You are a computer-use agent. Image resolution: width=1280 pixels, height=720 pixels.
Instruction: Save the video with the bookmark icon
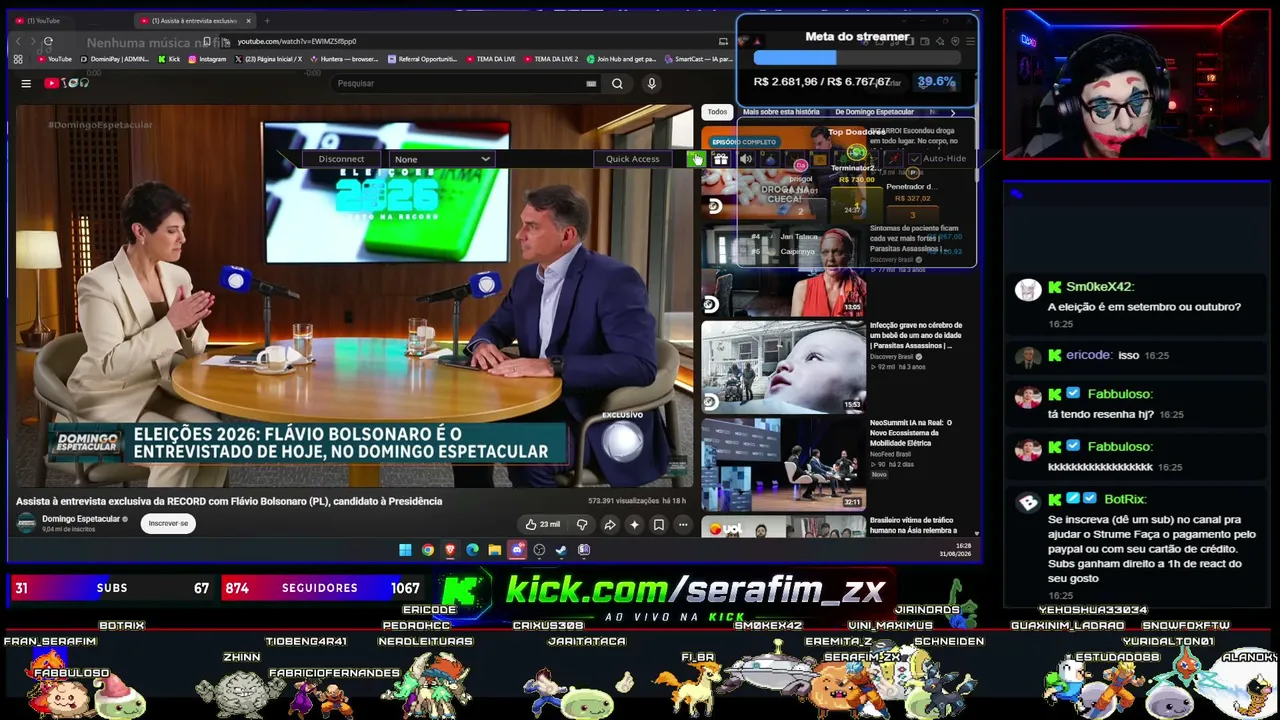pyautogui.click(x=658, y=524)
